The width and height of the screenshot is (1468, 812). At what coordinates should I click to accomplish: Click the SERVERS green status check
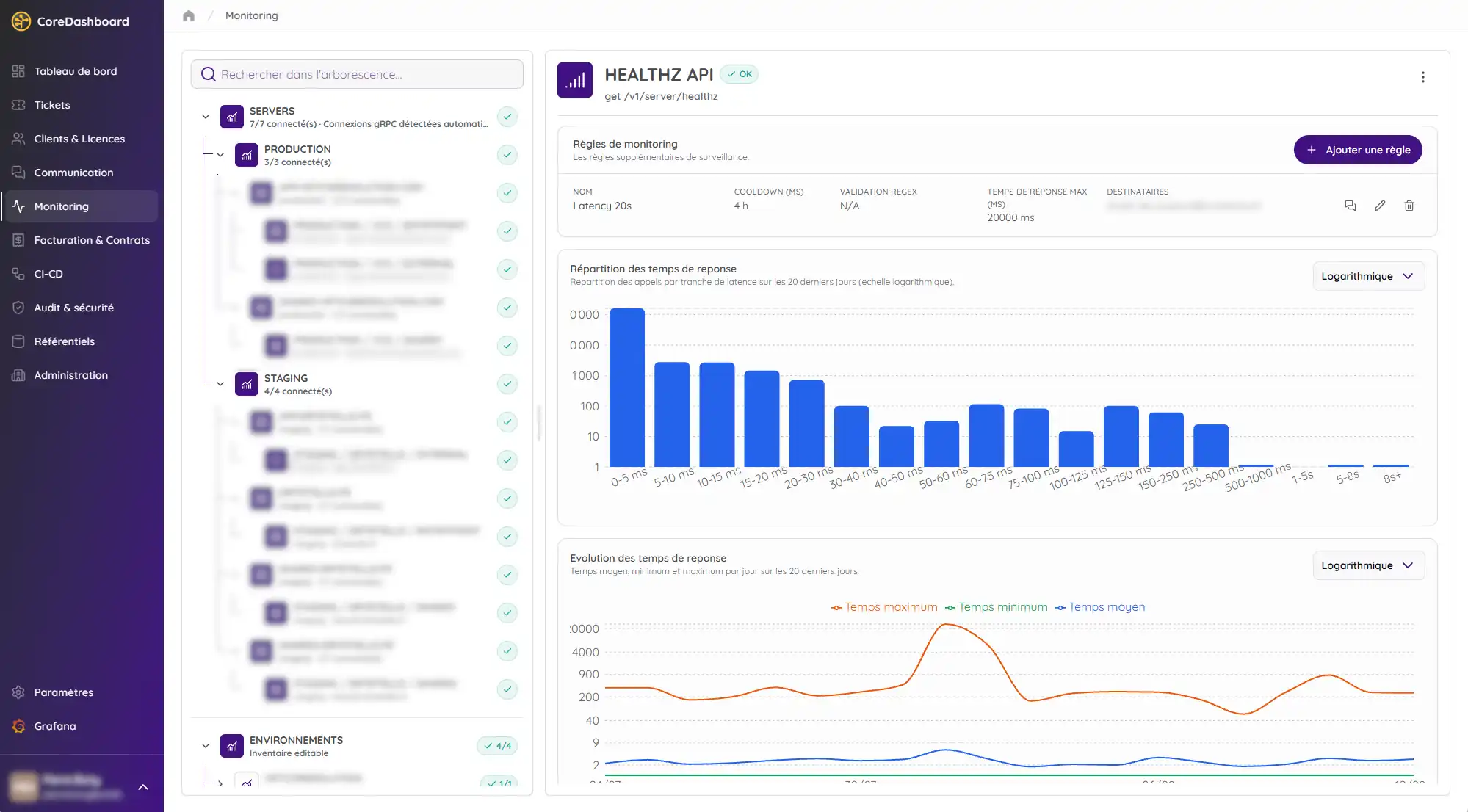point(507,117)
